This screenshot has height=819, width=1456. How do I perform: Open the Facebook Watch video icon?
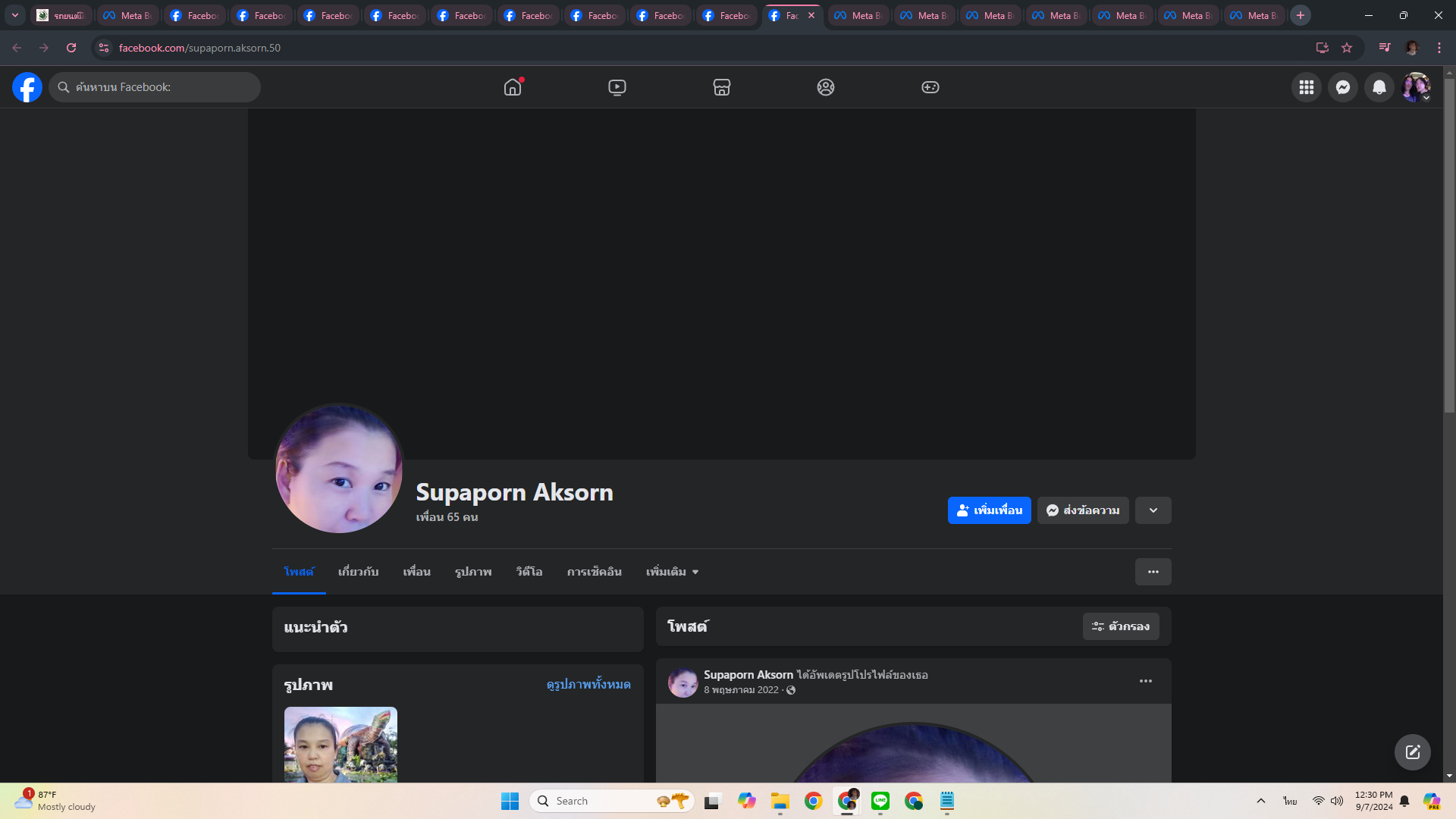tap(617, 87)
